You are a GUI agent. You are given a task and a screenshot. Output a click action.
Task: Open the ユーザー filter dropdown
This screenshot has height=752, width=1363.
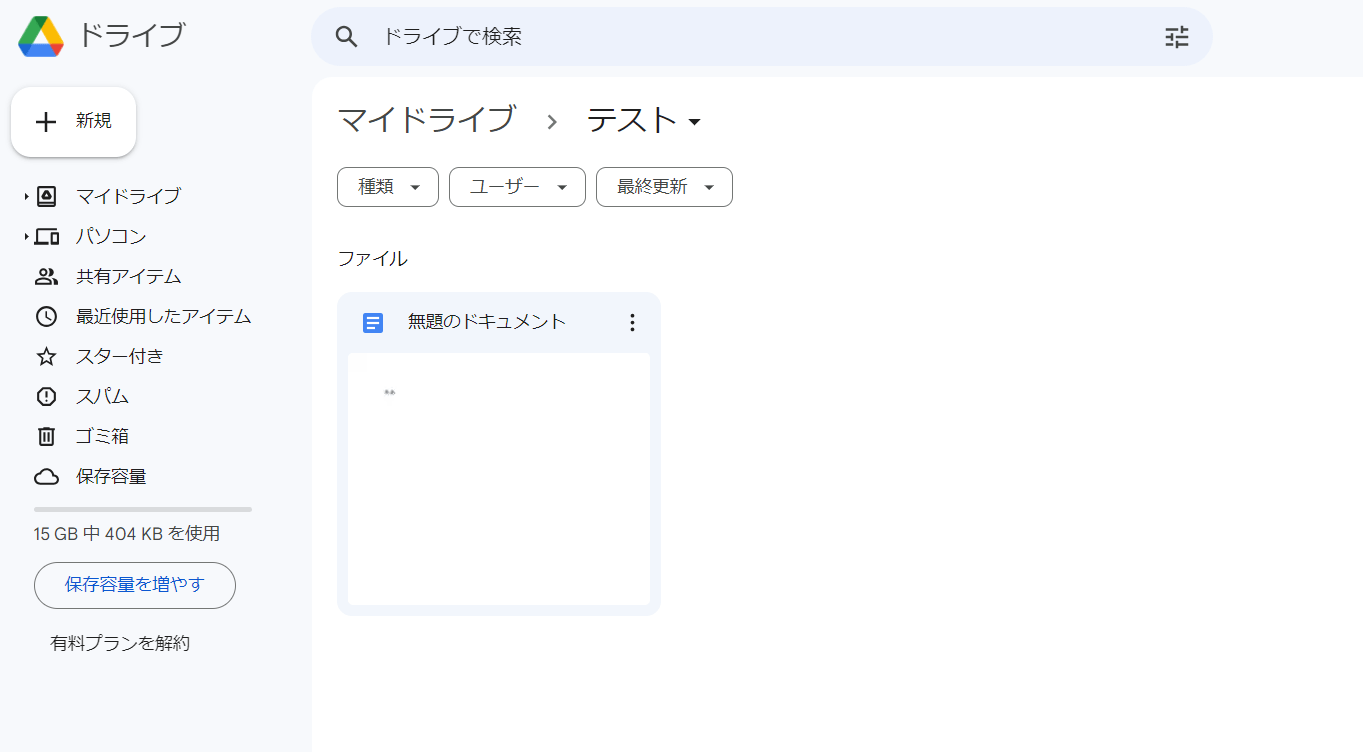(x=517, y=187)
